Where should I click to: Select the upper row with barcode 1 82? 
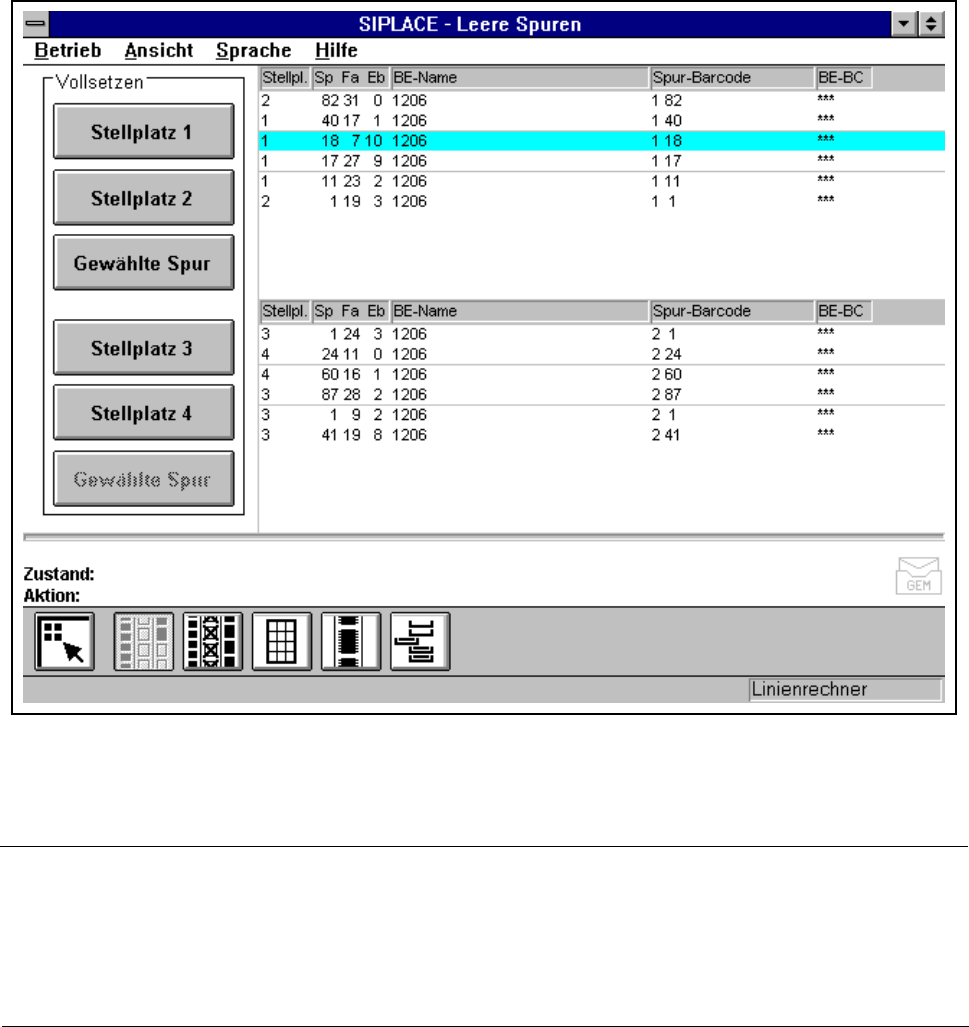[x=601, y=100]
